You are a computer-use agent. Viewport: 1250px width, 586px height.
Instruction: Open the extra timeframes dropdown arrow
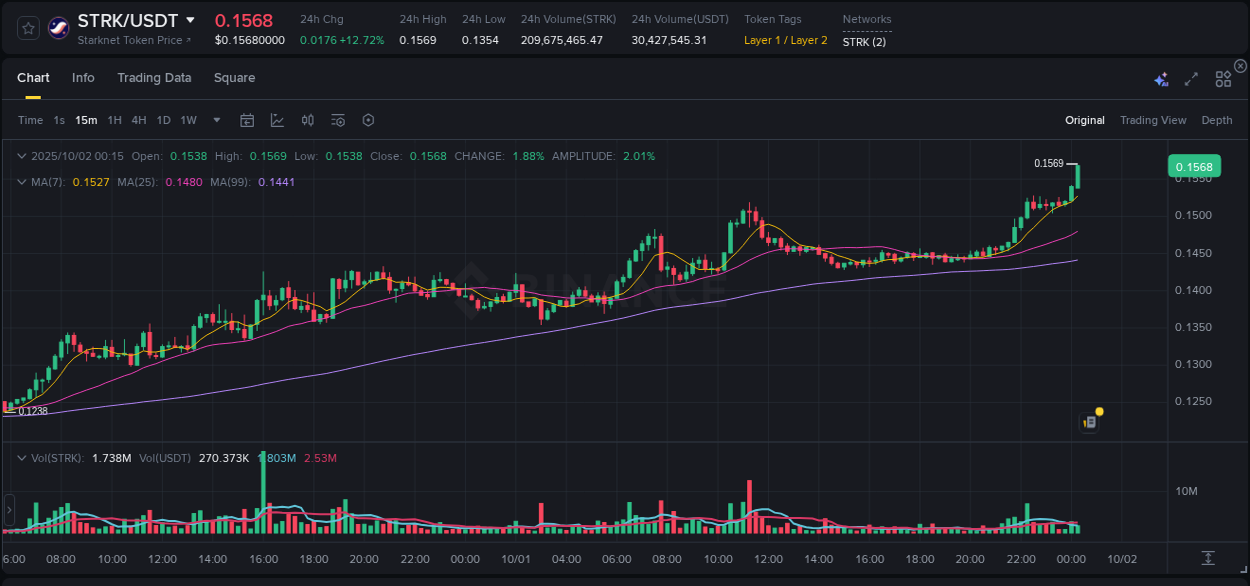point(215,120)
